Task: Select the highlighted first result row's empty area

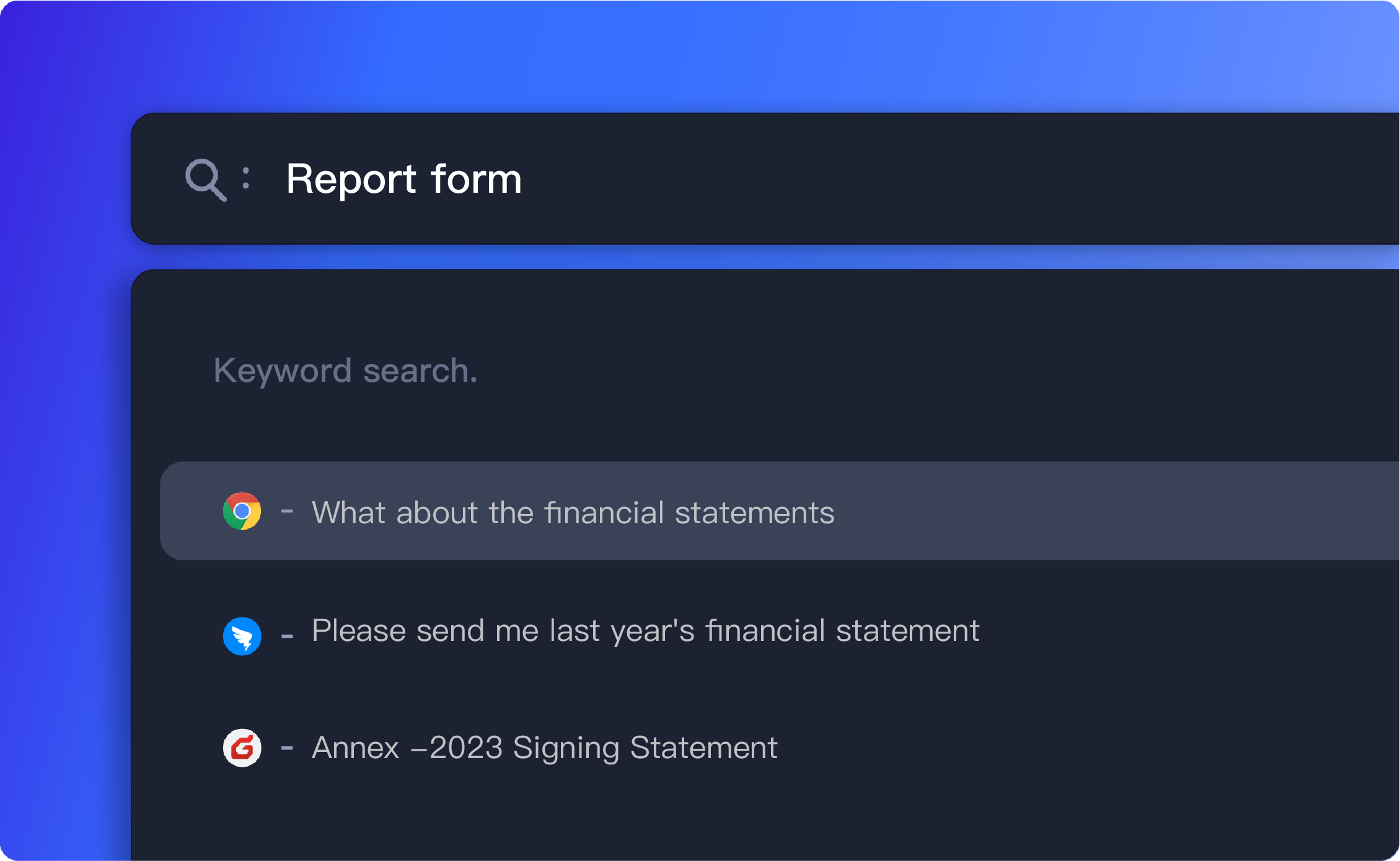Action: 1116,511
